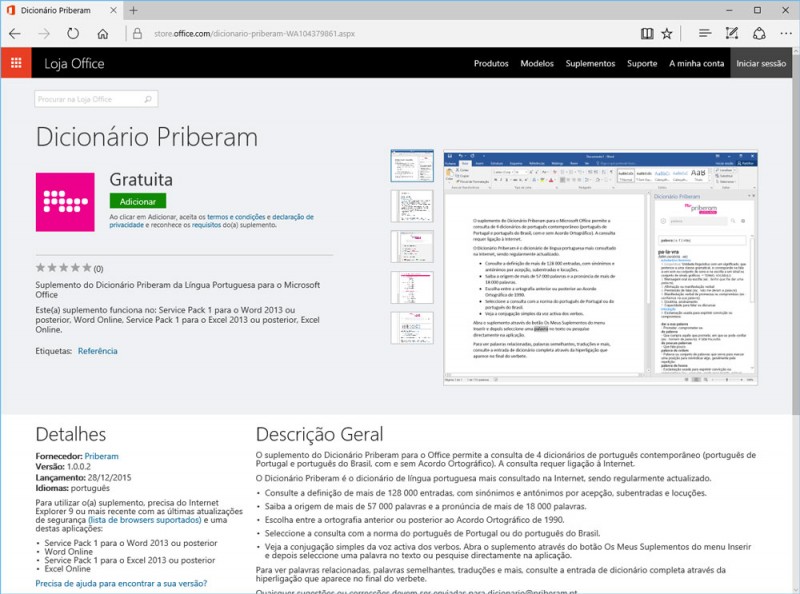Screen dimensions: 800x594
Task: Open the Produtos menu
Action: 491,63
